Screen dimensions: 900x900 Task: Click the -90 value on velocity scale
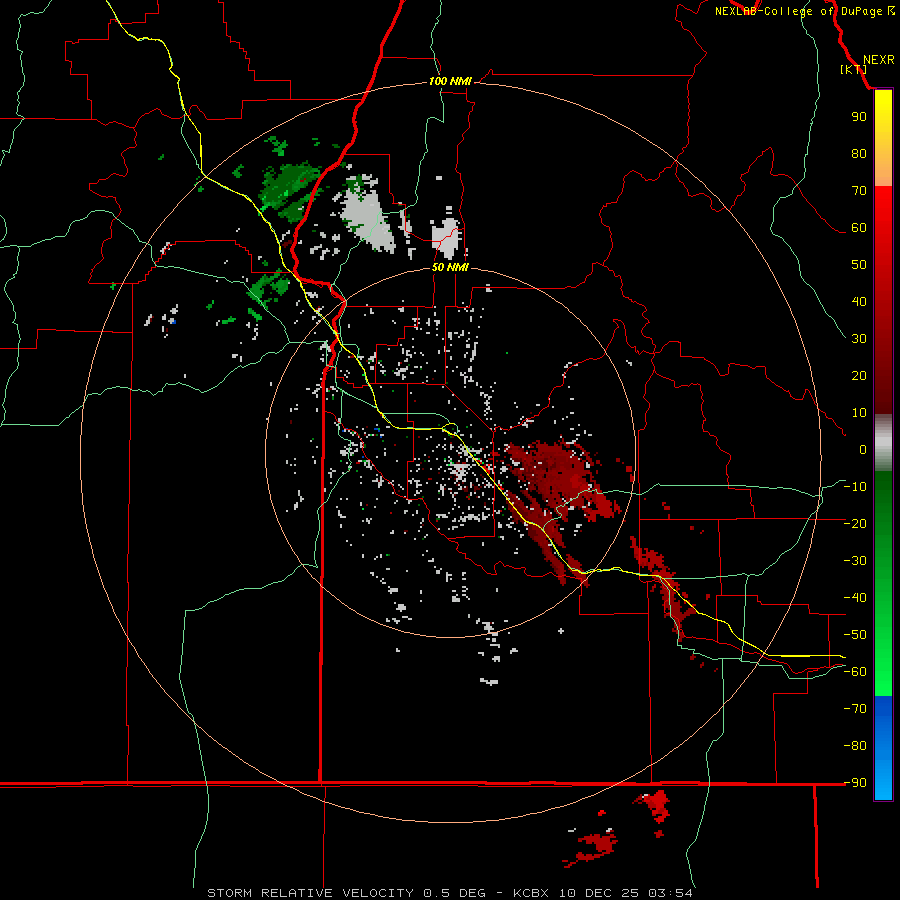[855, 782]
